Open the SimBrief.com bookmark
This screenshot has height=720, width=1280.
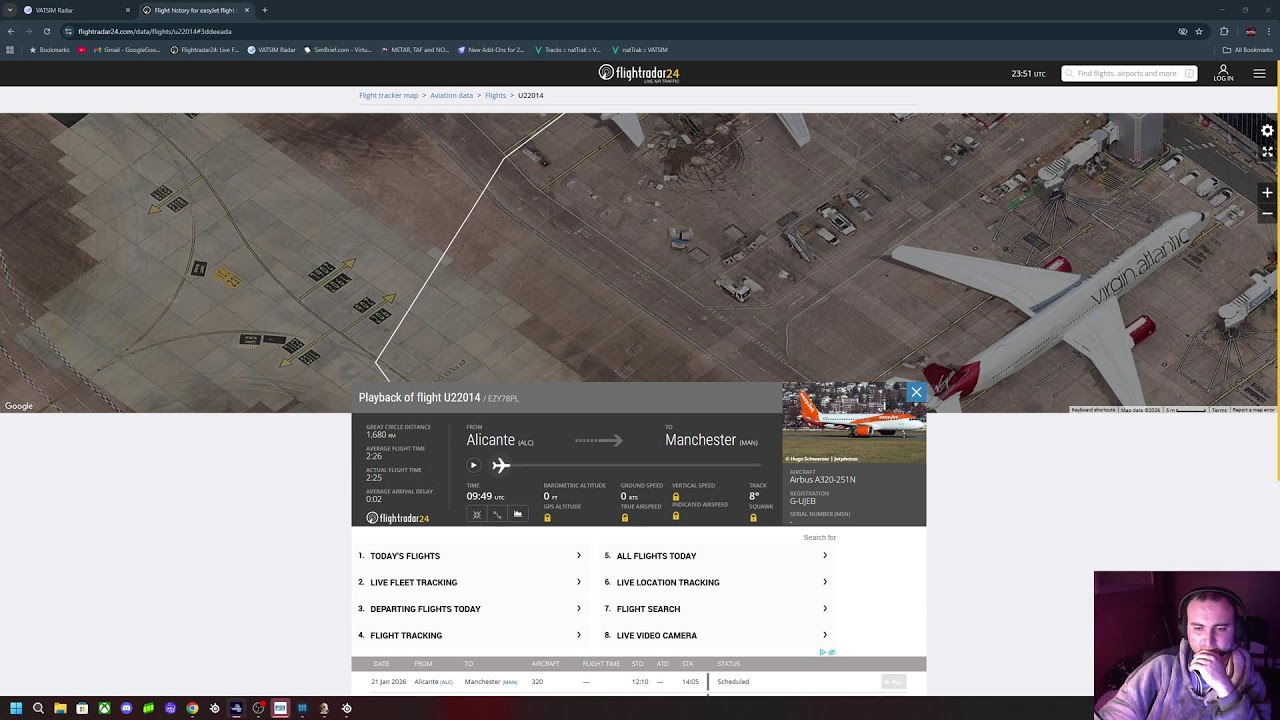[337, 50]
